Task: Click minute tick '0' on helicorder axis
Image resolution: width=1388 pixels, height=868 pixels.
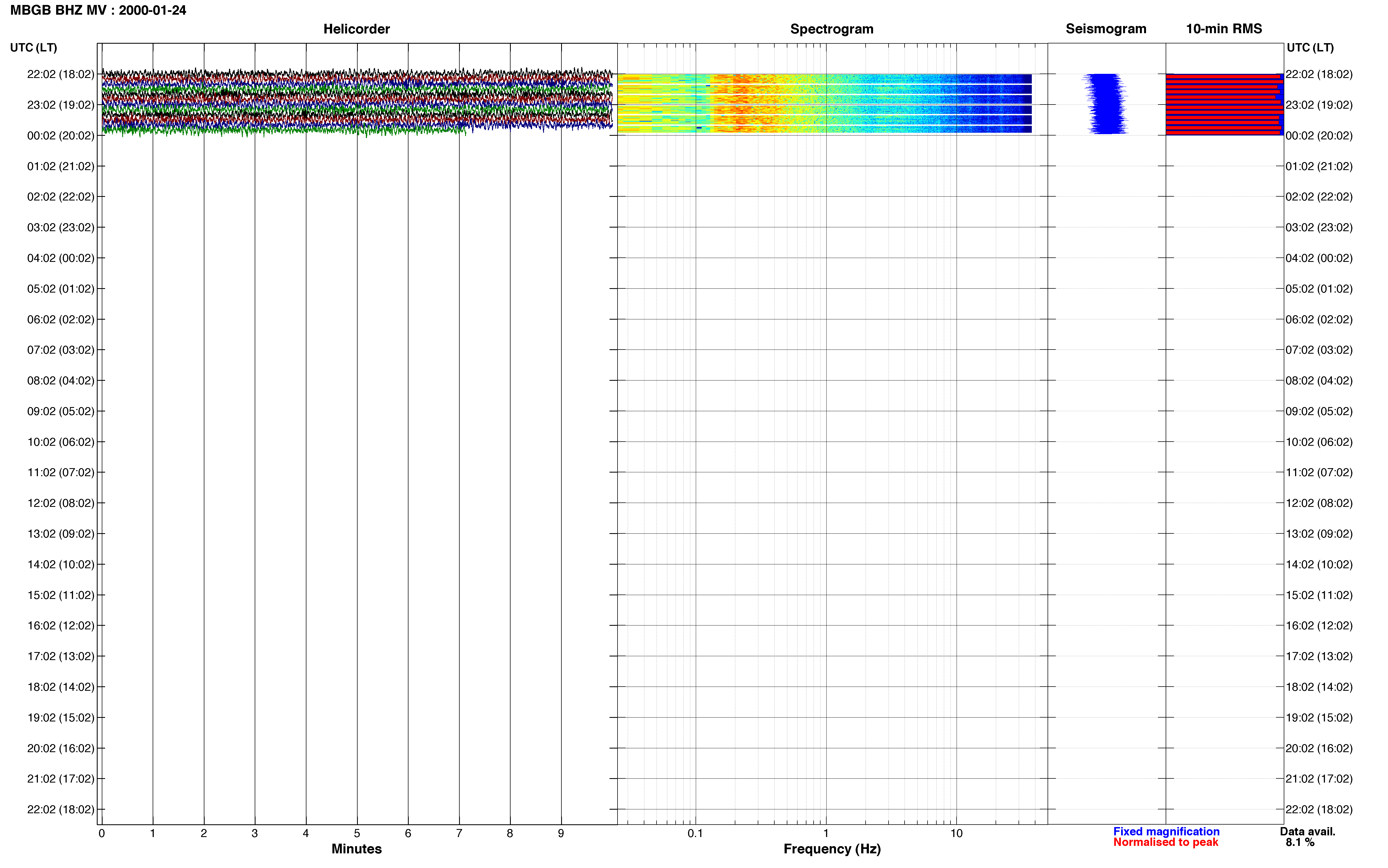Action: [x=101, y=833]
